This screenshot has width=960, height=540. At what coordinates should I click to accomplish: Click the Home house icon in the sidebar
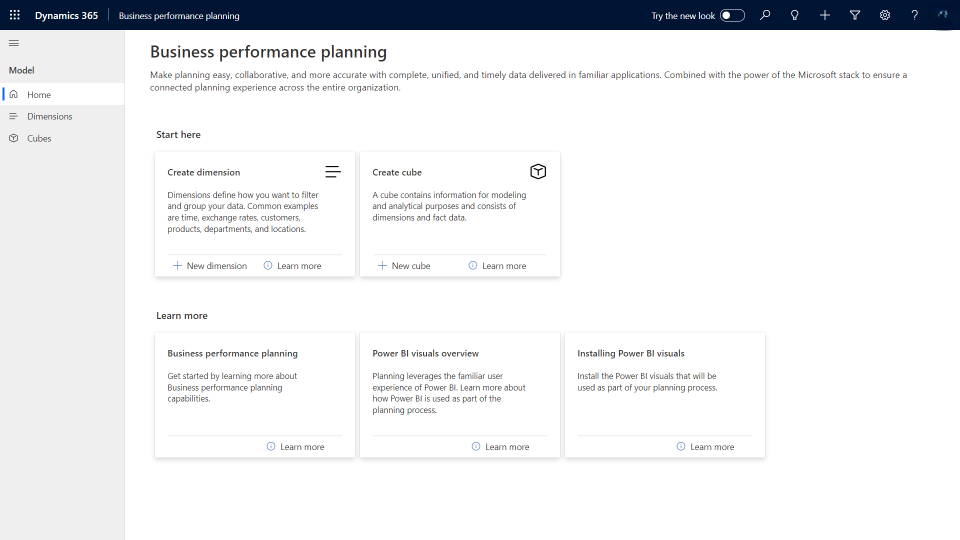click(x=13, y=94)
